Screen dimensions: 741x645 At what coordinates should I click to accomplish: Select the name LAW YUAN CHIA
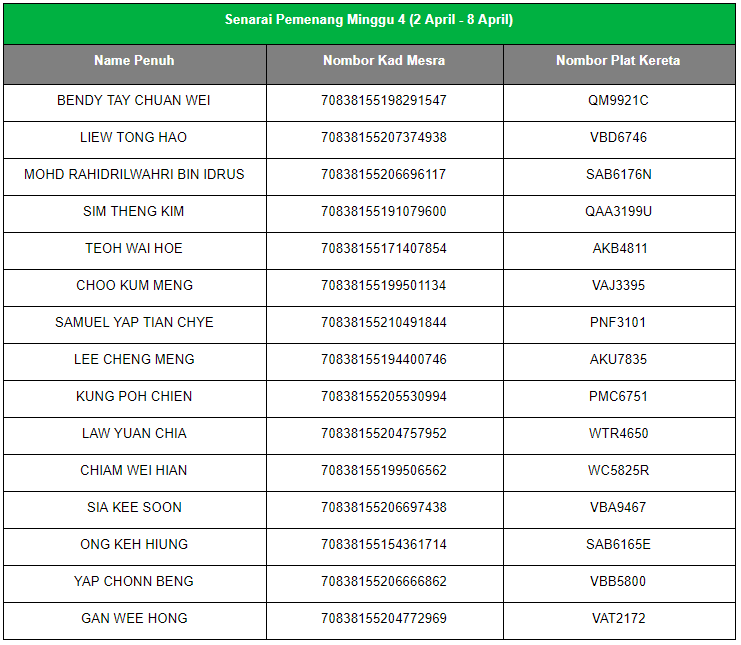pos(134,434)
